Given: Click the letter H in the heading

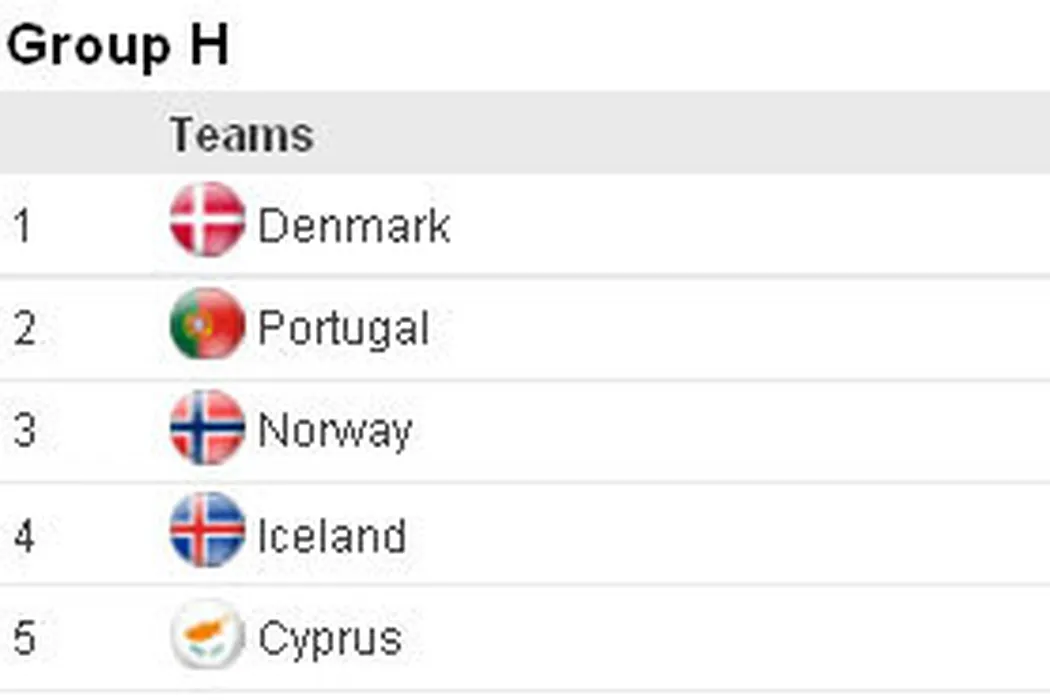Looking at the screenshot, I should 209,46.
